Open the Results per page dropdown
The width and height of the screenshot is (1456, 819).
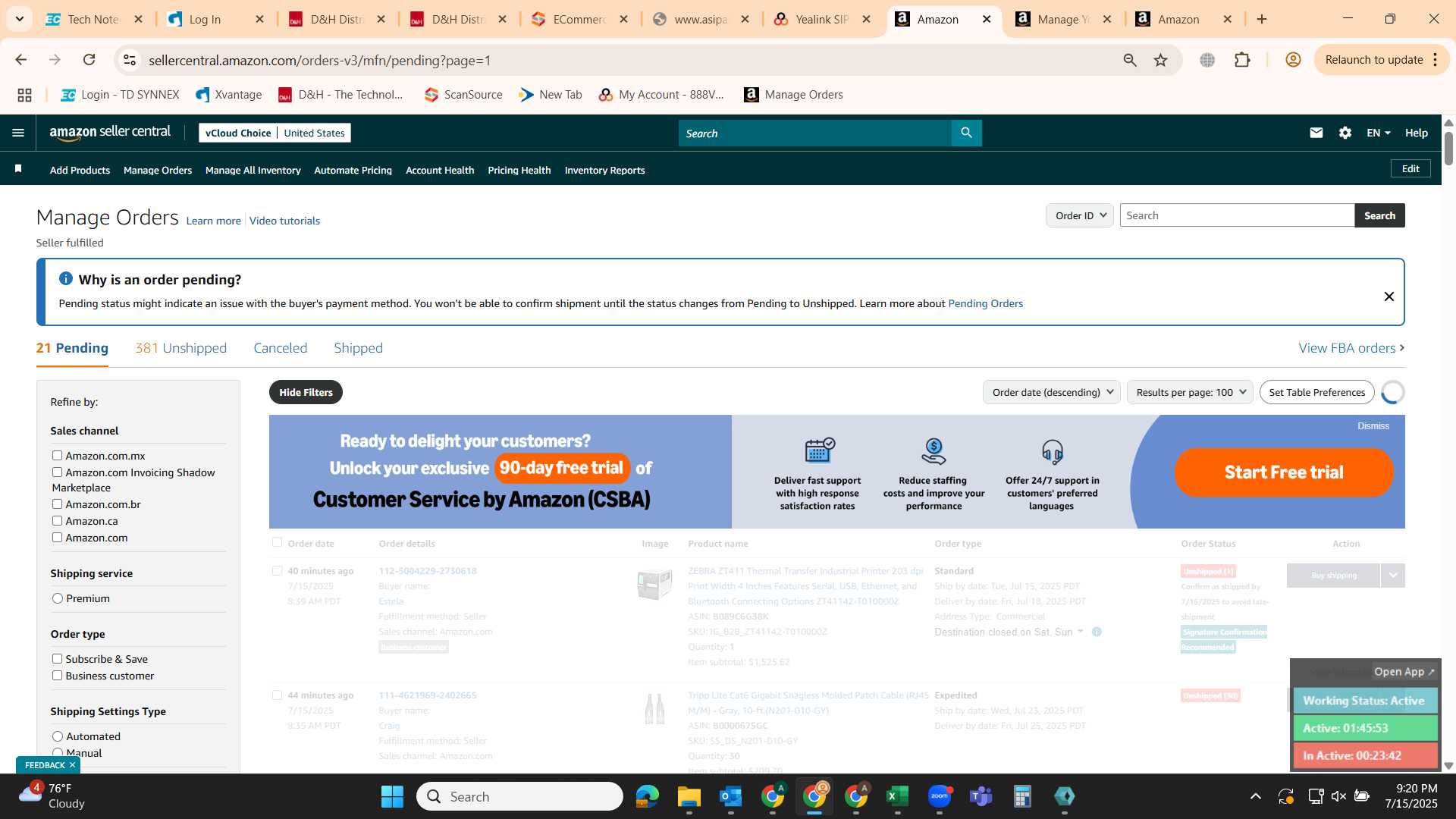[1190, 392]
